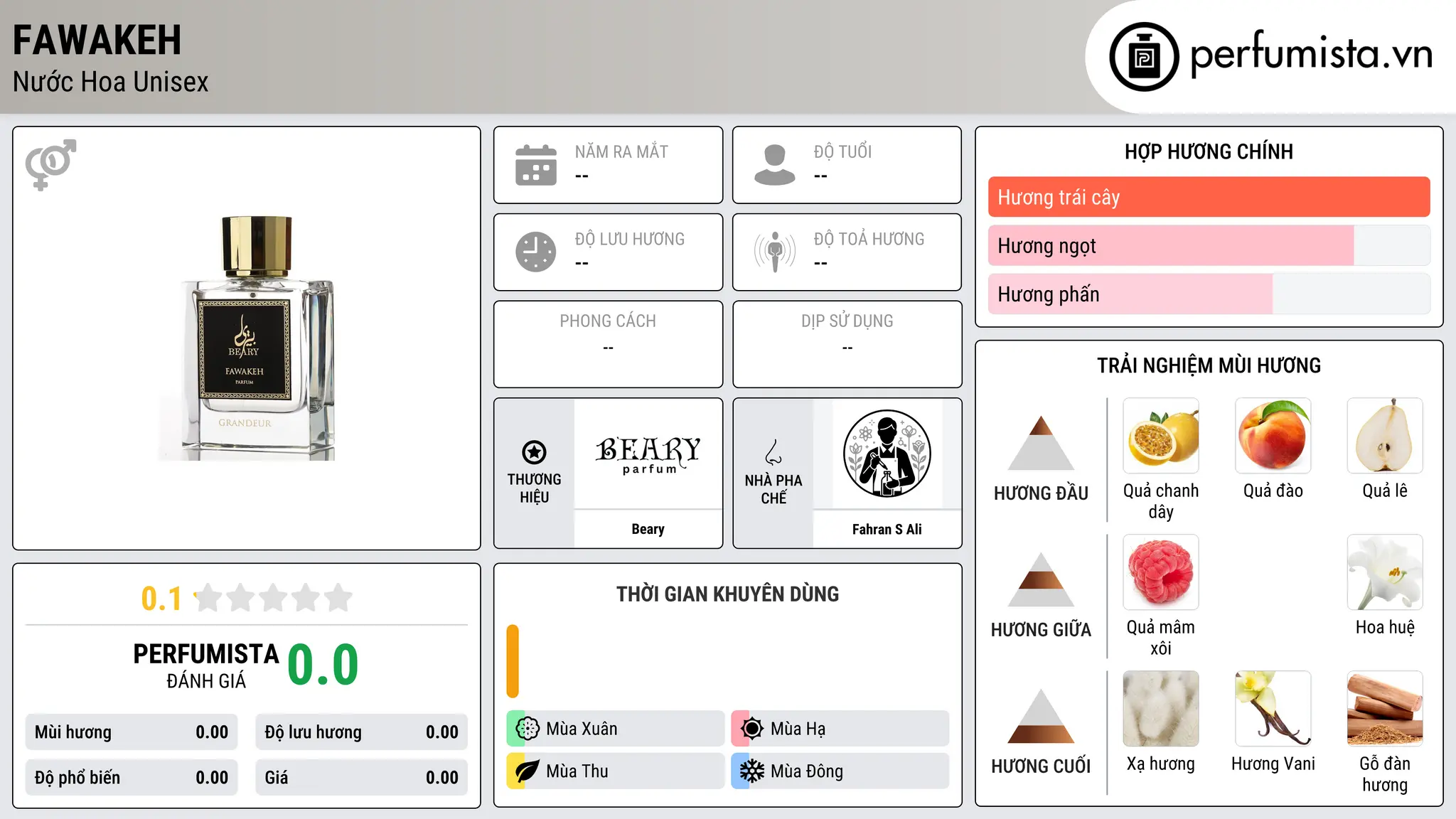This screenshot has height=819, width=1456.
Task: Select the Mùa Xuân season tile
Action: (x=615, y=729)
